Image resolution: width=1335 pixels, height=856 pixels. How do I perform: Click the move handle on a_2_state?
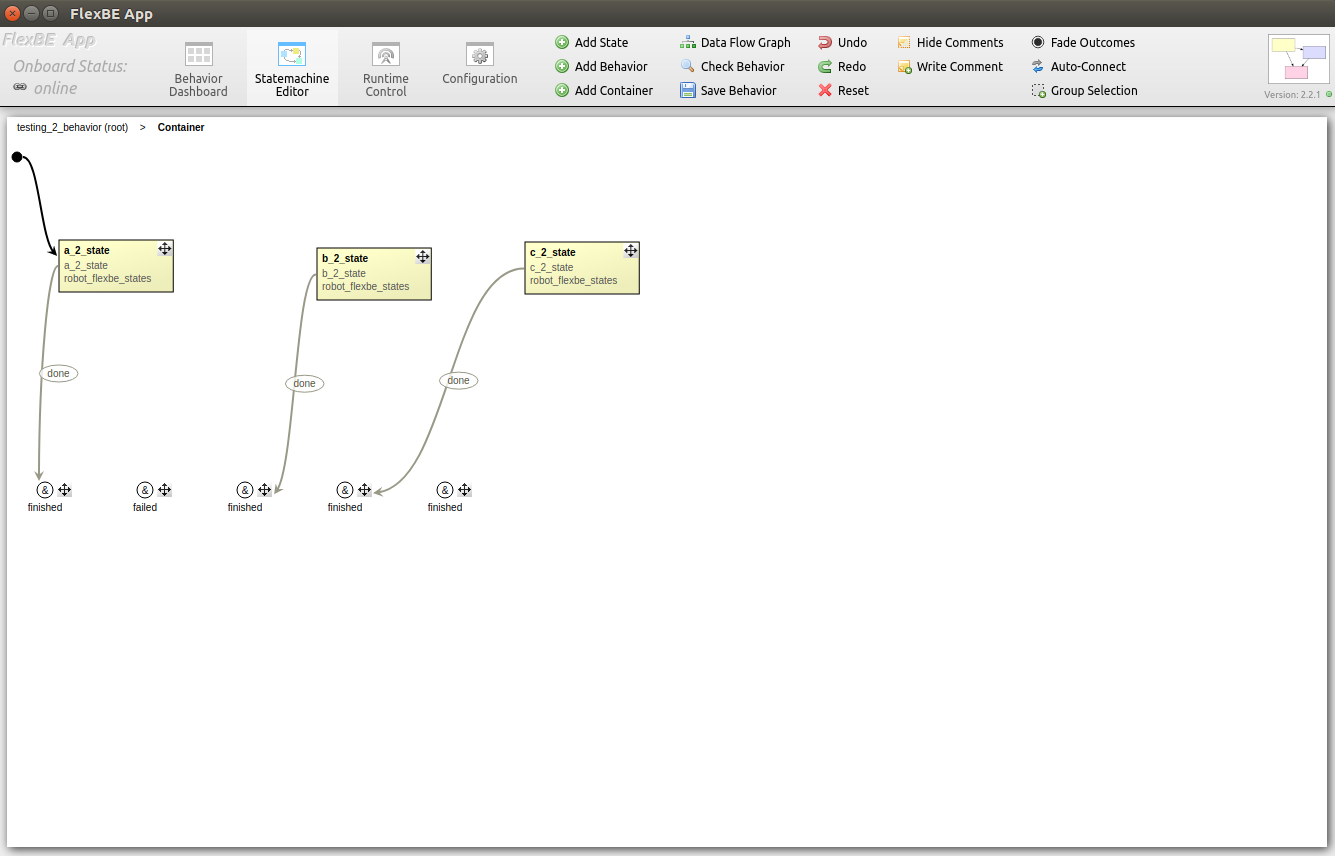tap(165, 248)
